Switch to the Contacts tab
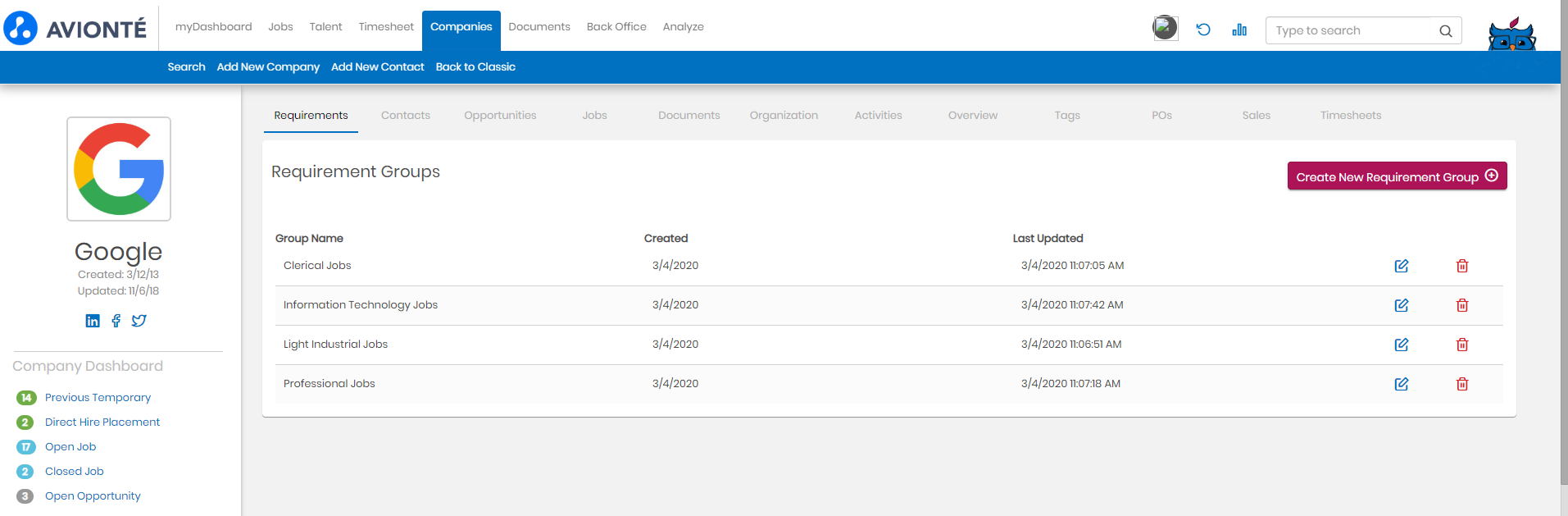The image size is (1568, 516). click(x=405, y=116)
